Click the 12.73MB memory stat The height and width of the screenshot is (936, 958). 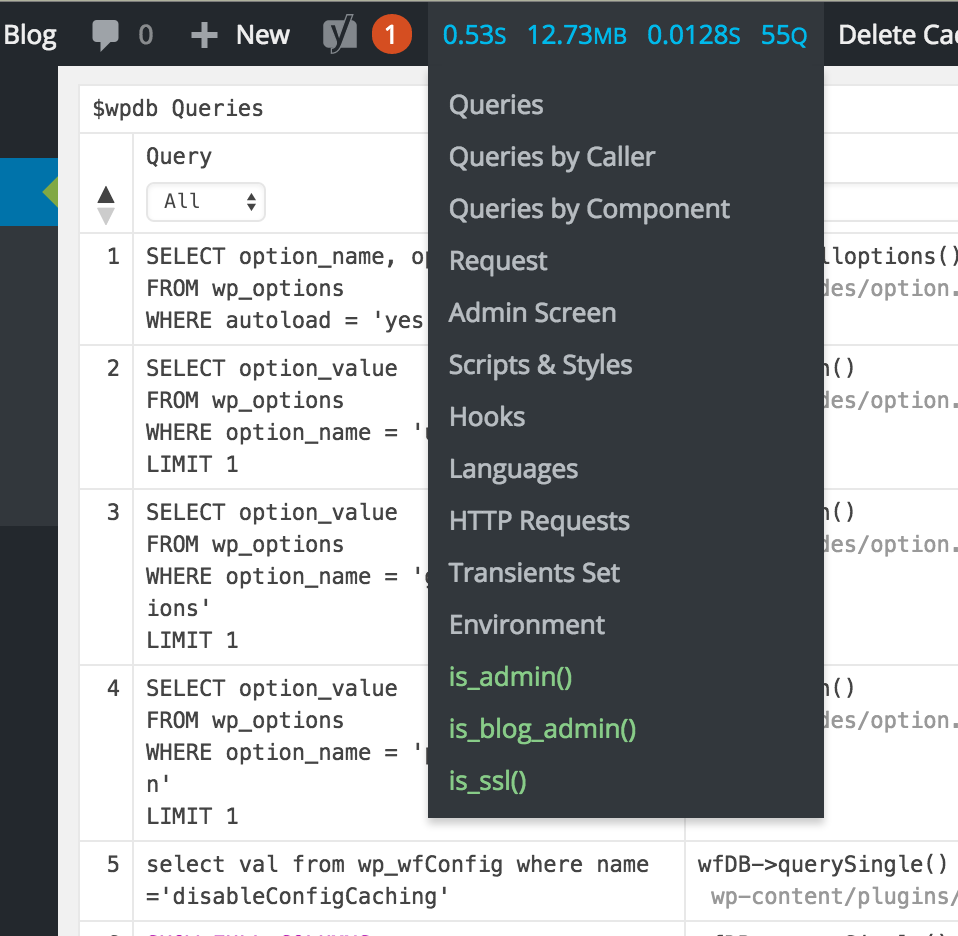577,35
